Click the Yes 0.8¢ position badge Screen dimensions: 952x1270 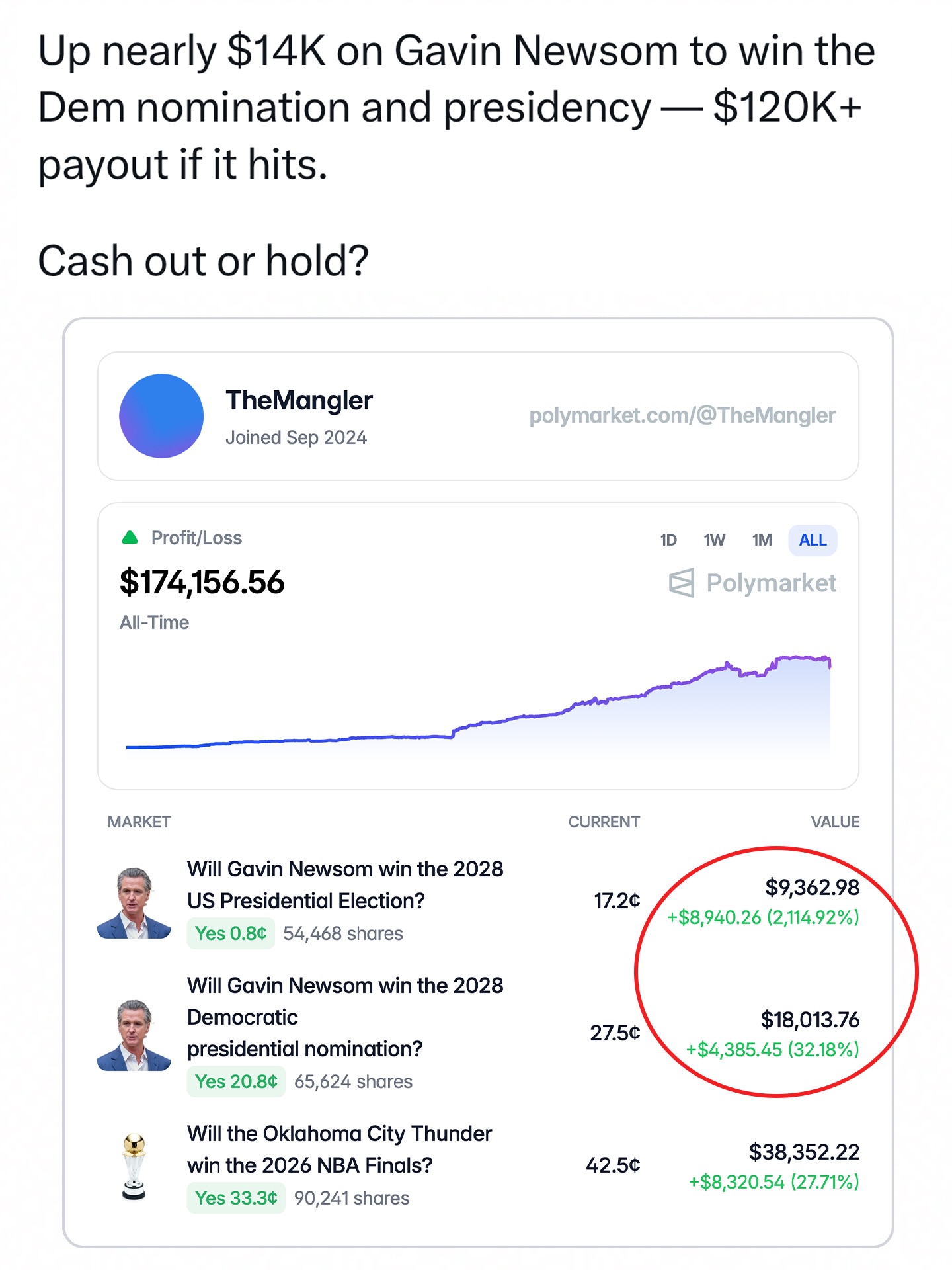(x=231, y=933)
